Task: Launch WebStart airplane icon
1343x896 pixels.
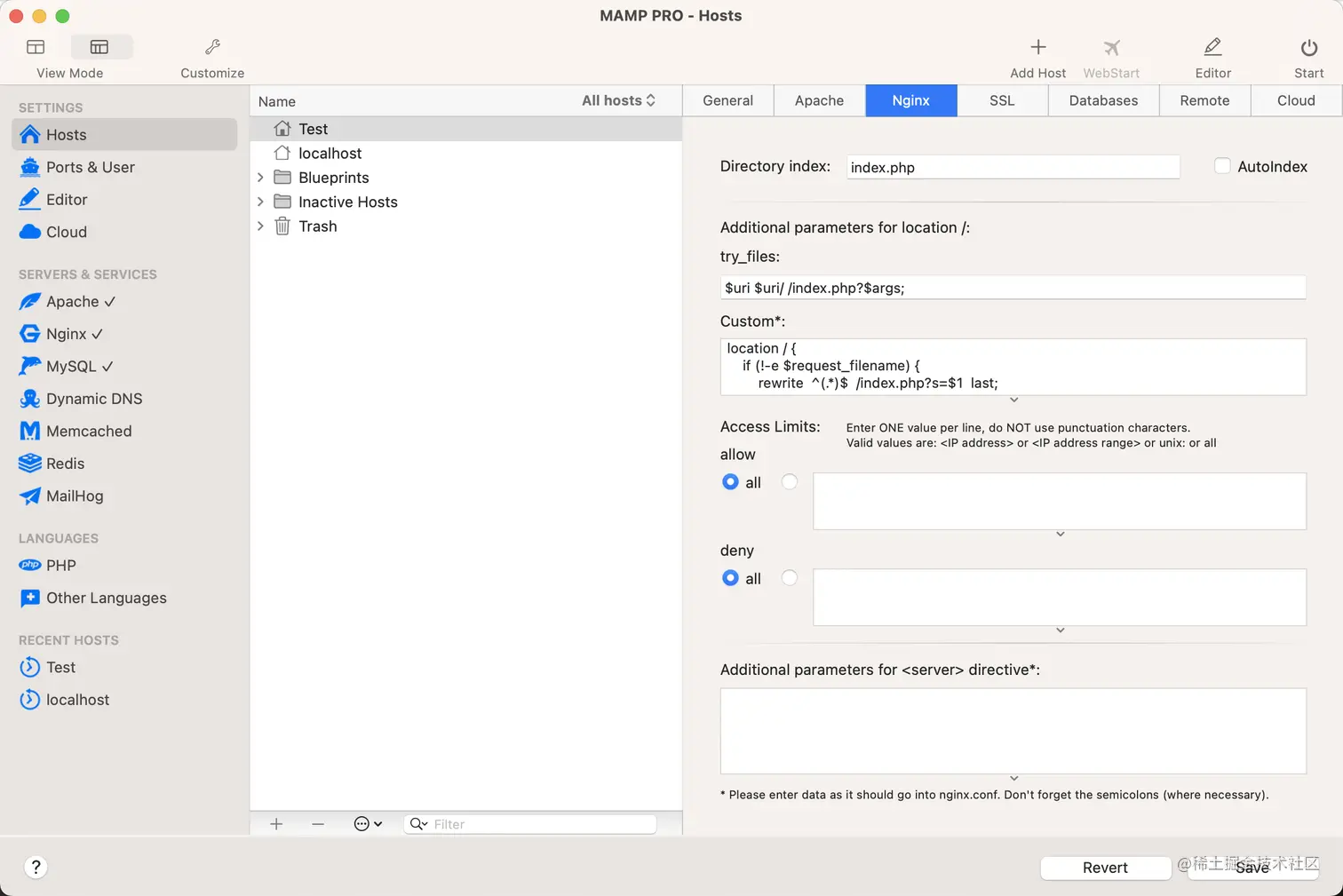Action: pyautogui.click(x=1111, y=47)
